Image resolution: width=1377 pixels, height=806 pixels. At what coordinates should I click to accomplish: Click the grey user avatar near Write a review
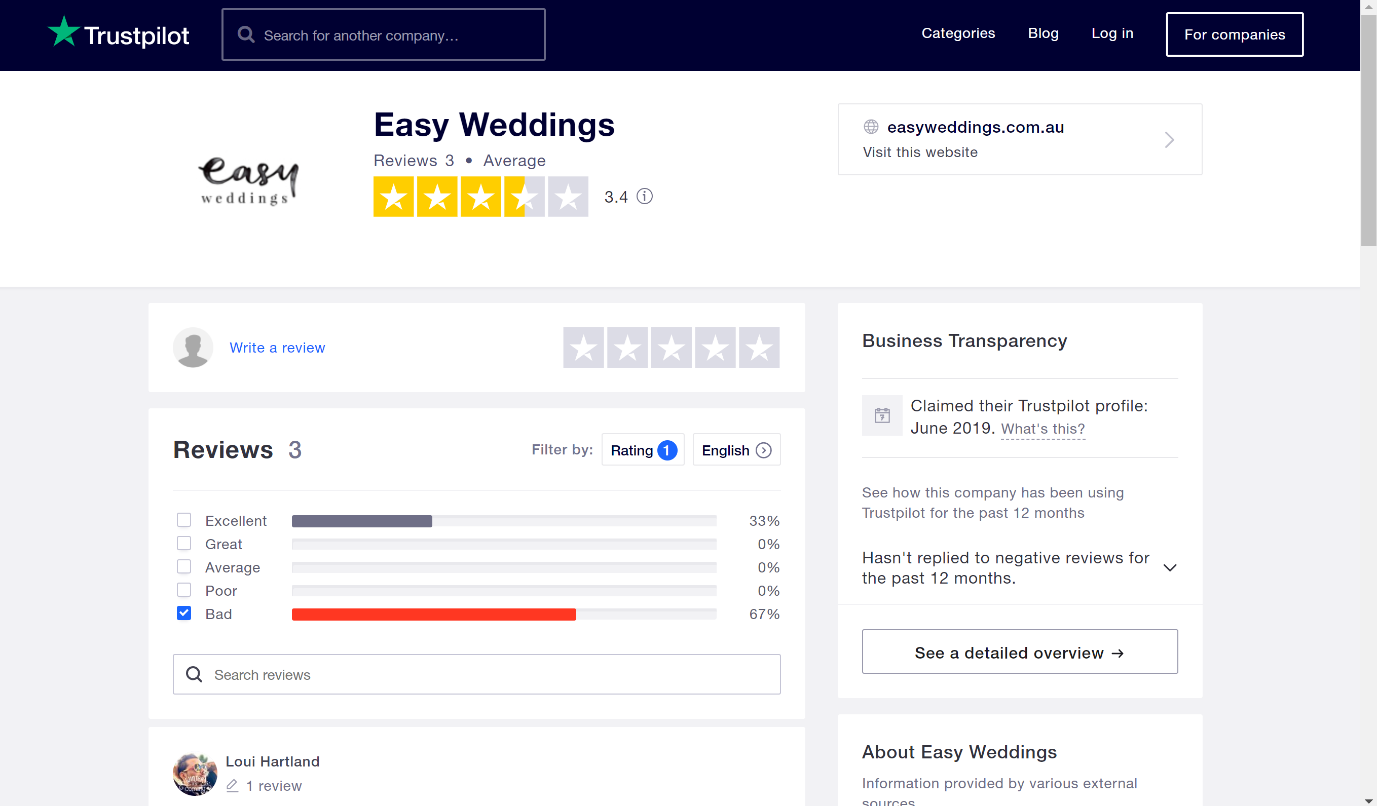(193, 347)
